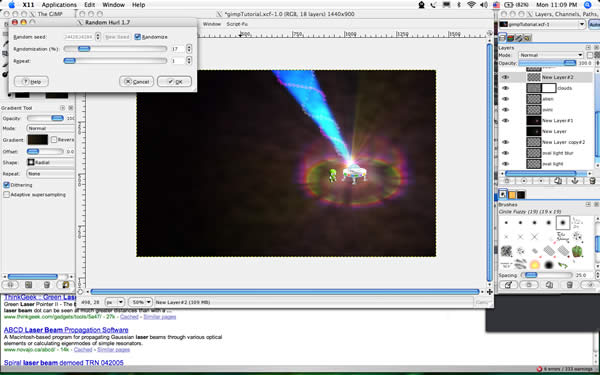Hide the oval light blur layer eye

coord(505,153)
